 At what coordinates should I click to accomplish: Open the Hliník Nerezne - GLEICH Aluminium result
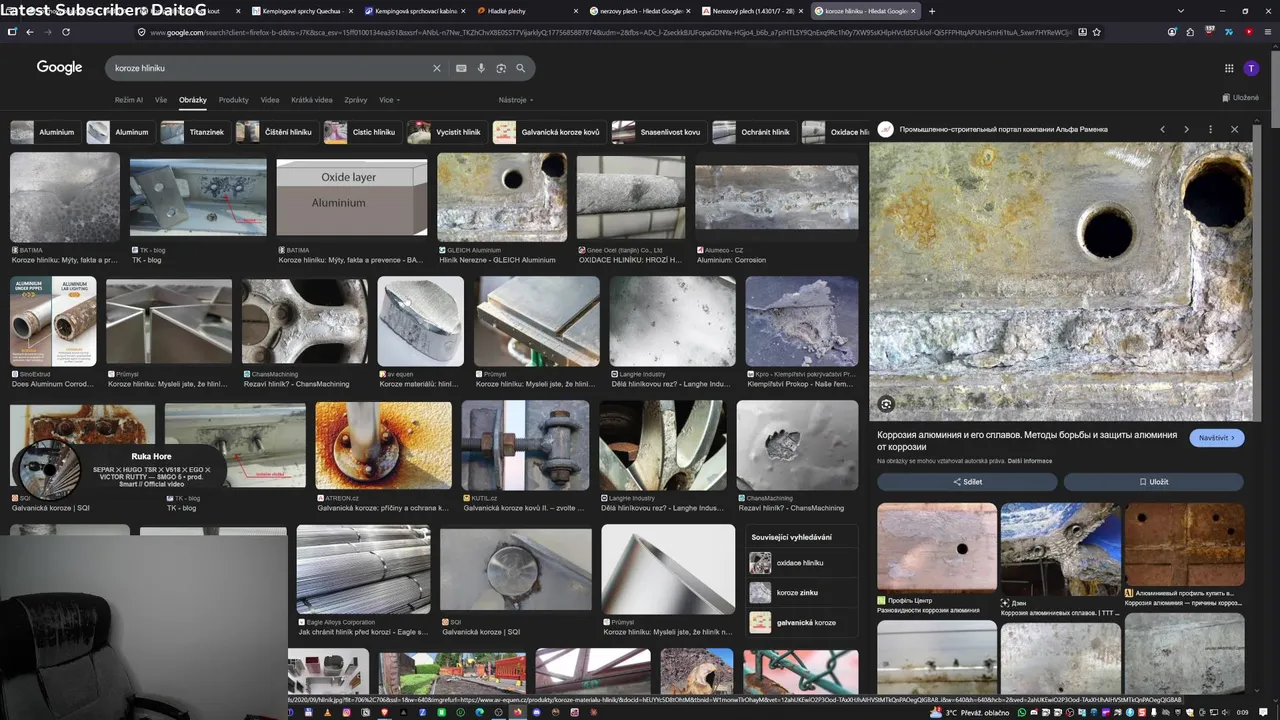click(502, 197)
